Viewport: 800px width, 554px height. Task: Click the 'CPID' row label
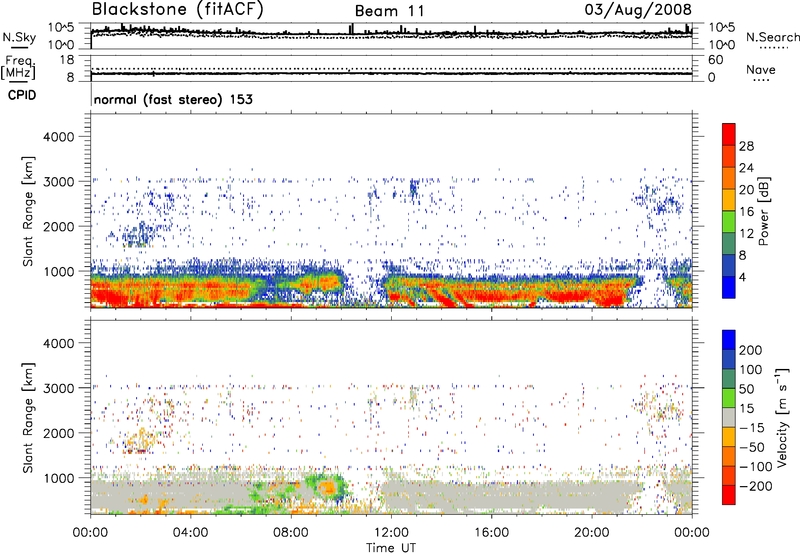pos(22,95)
